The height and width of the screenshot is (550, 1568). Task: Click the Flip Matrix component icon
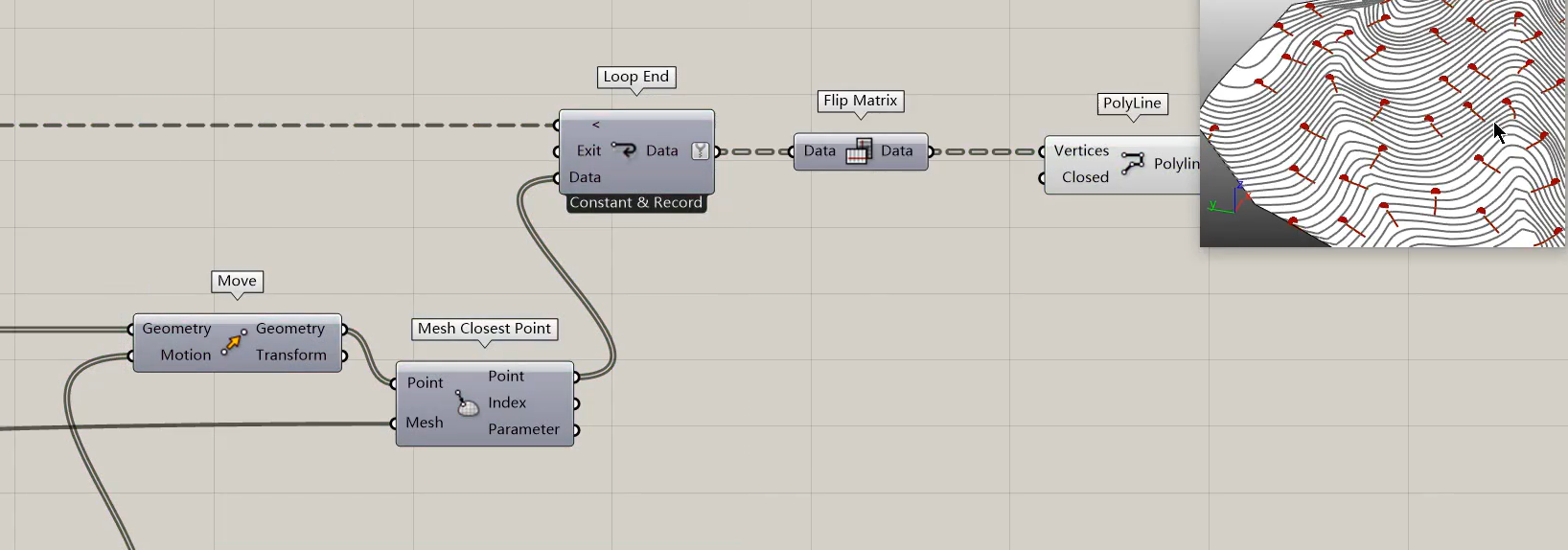(859, 151)
